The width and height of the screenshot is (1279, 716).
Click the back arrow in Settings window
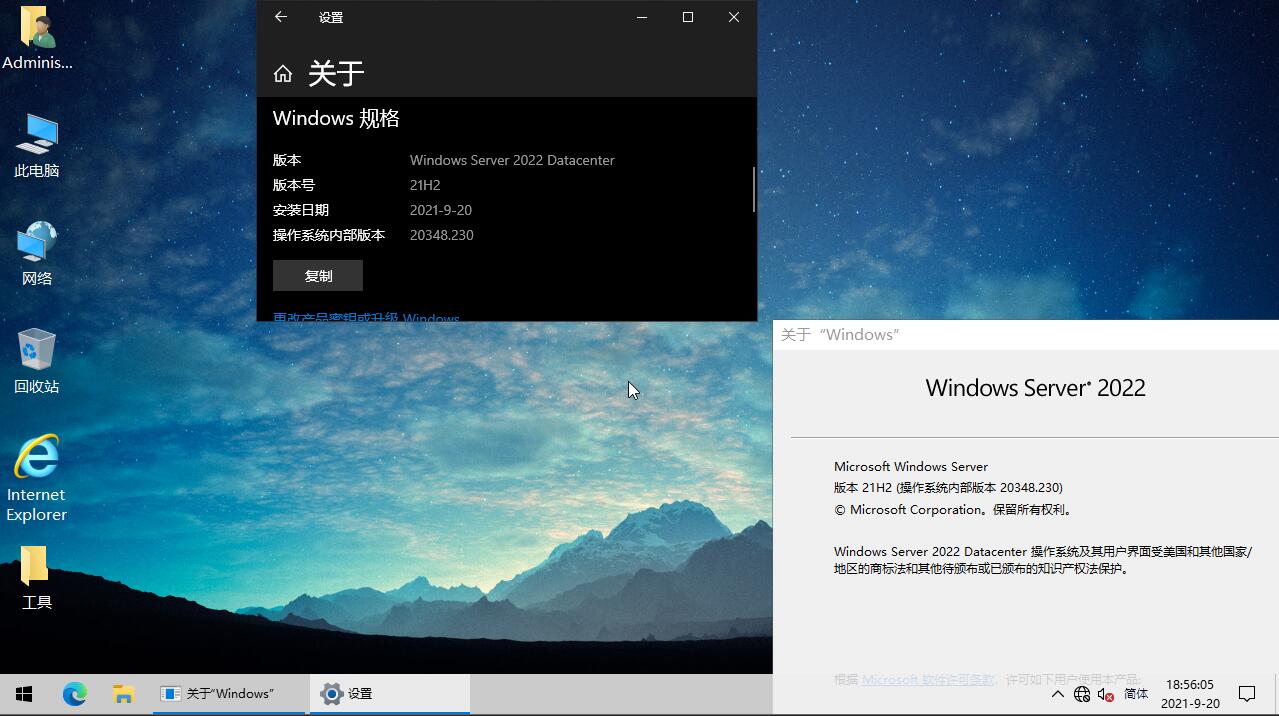pyautogui.click(x=281, y=17)
